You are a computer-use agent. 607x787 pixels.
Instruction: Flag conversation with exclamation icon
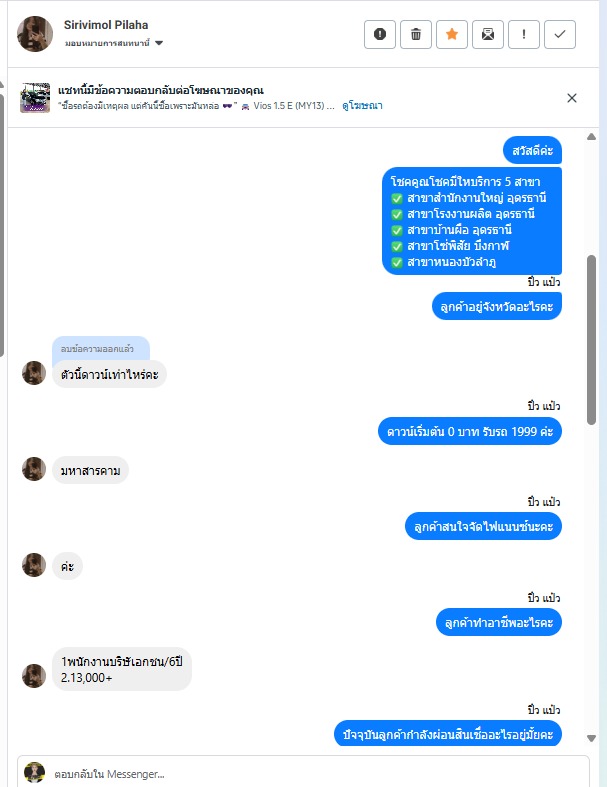(x=524, y=34)
